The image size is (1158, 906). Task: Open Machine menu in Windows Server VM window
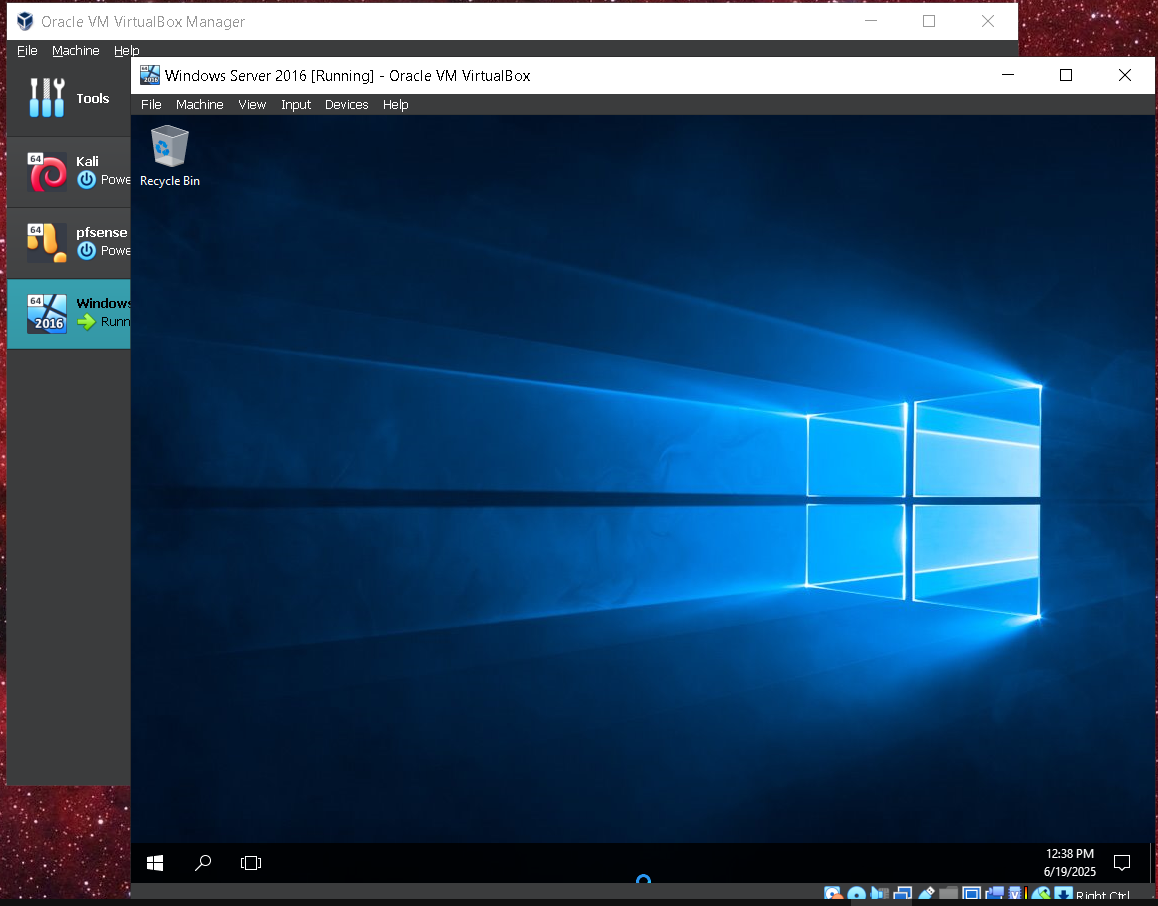(199, 105)
